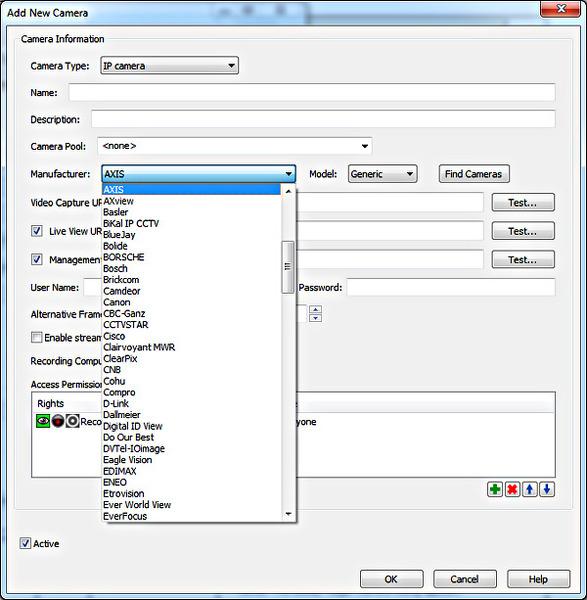
Task: Pick Camdeor from the list
Action: click(x=191, y=291)
